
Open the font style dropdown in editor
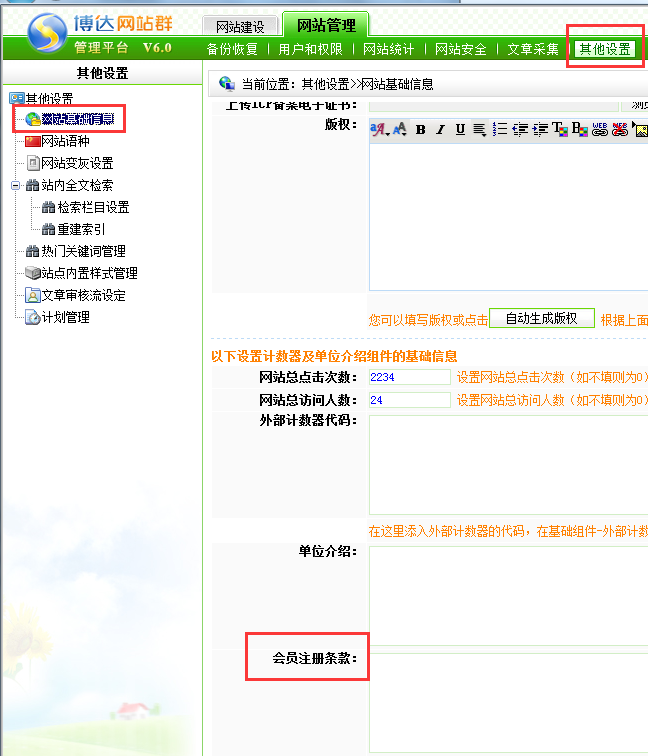pos(380,129)
